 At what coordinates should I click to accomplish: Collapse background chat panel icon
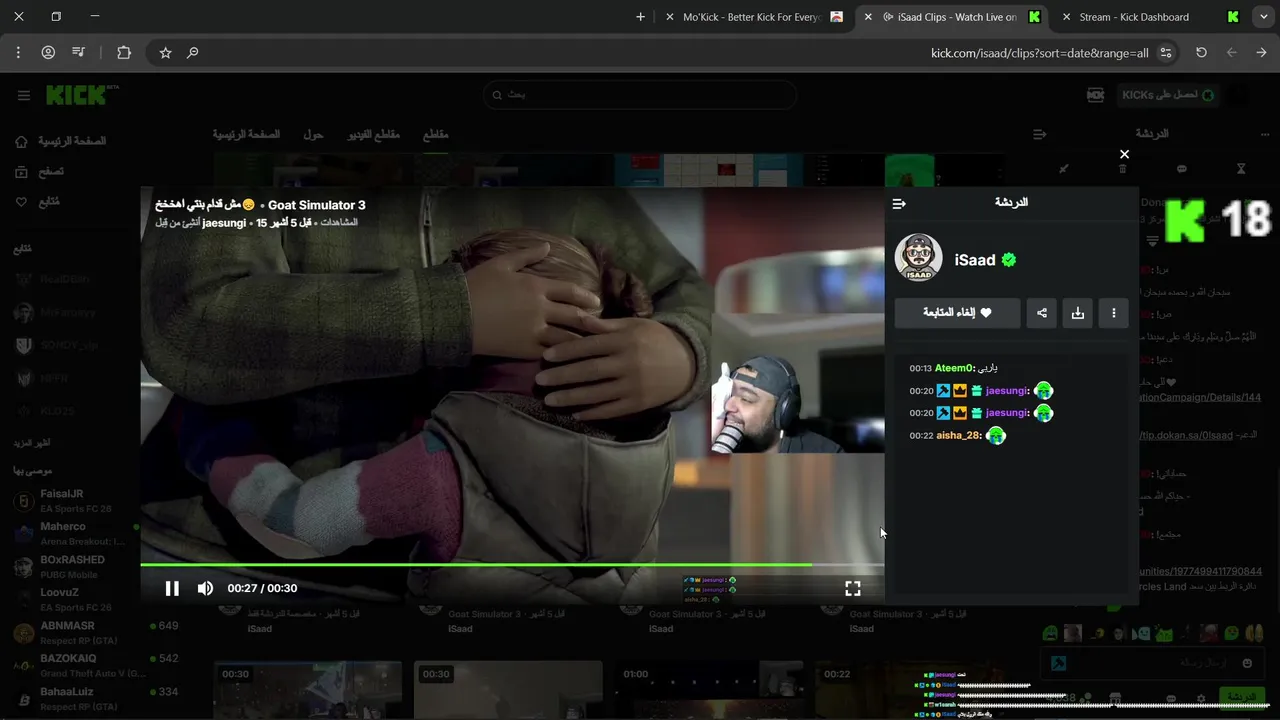(x=1040, y=134)
